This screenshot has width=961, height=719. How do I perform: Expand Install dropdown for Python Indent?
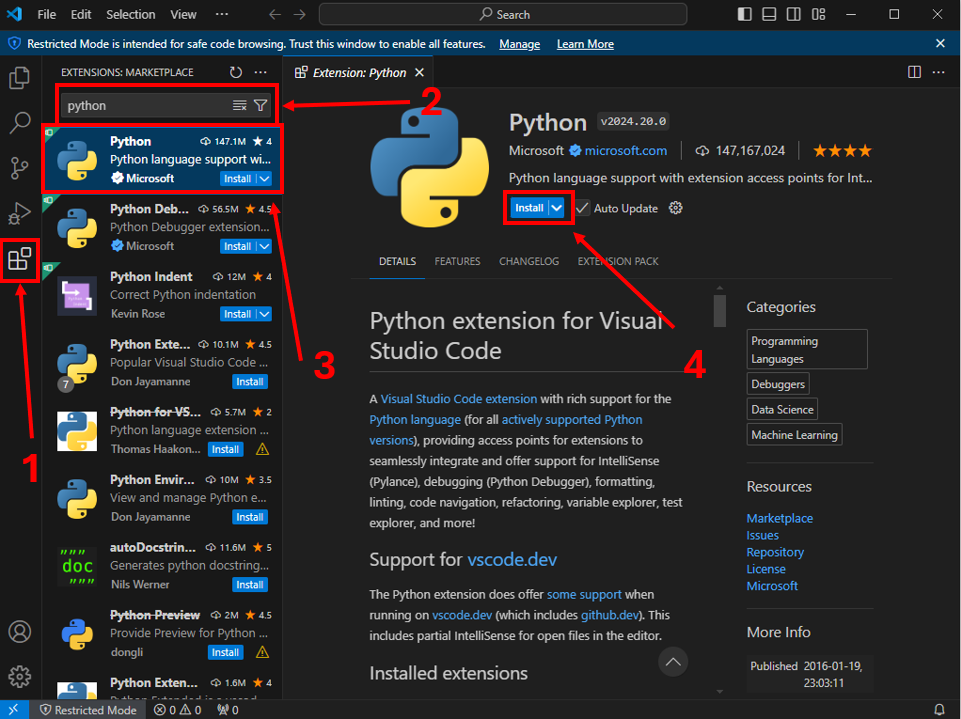coord(264,314)
